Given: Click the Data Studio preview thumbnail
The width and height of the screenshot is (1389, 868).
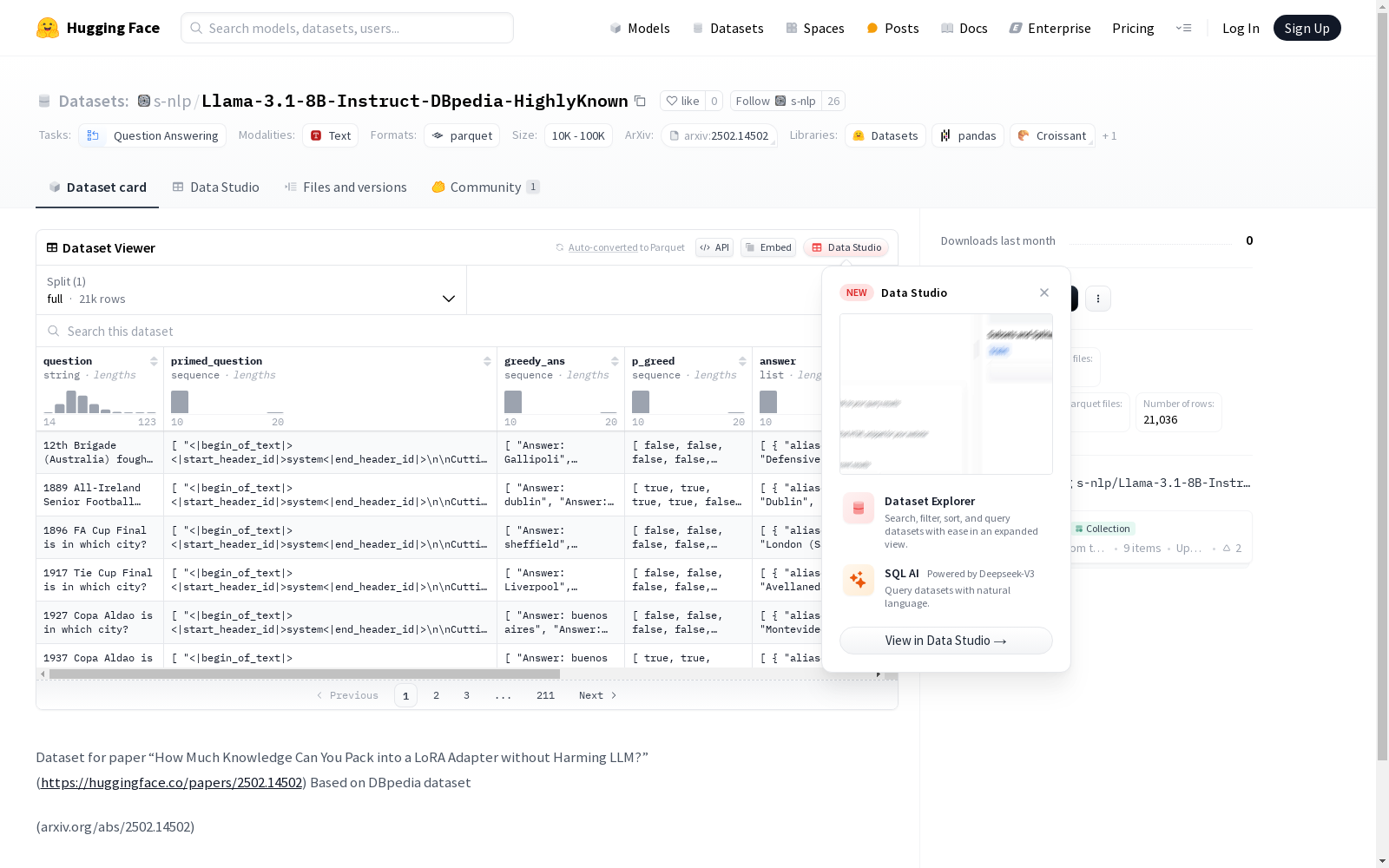Looking at the screenshot, I should pos(946,394).
